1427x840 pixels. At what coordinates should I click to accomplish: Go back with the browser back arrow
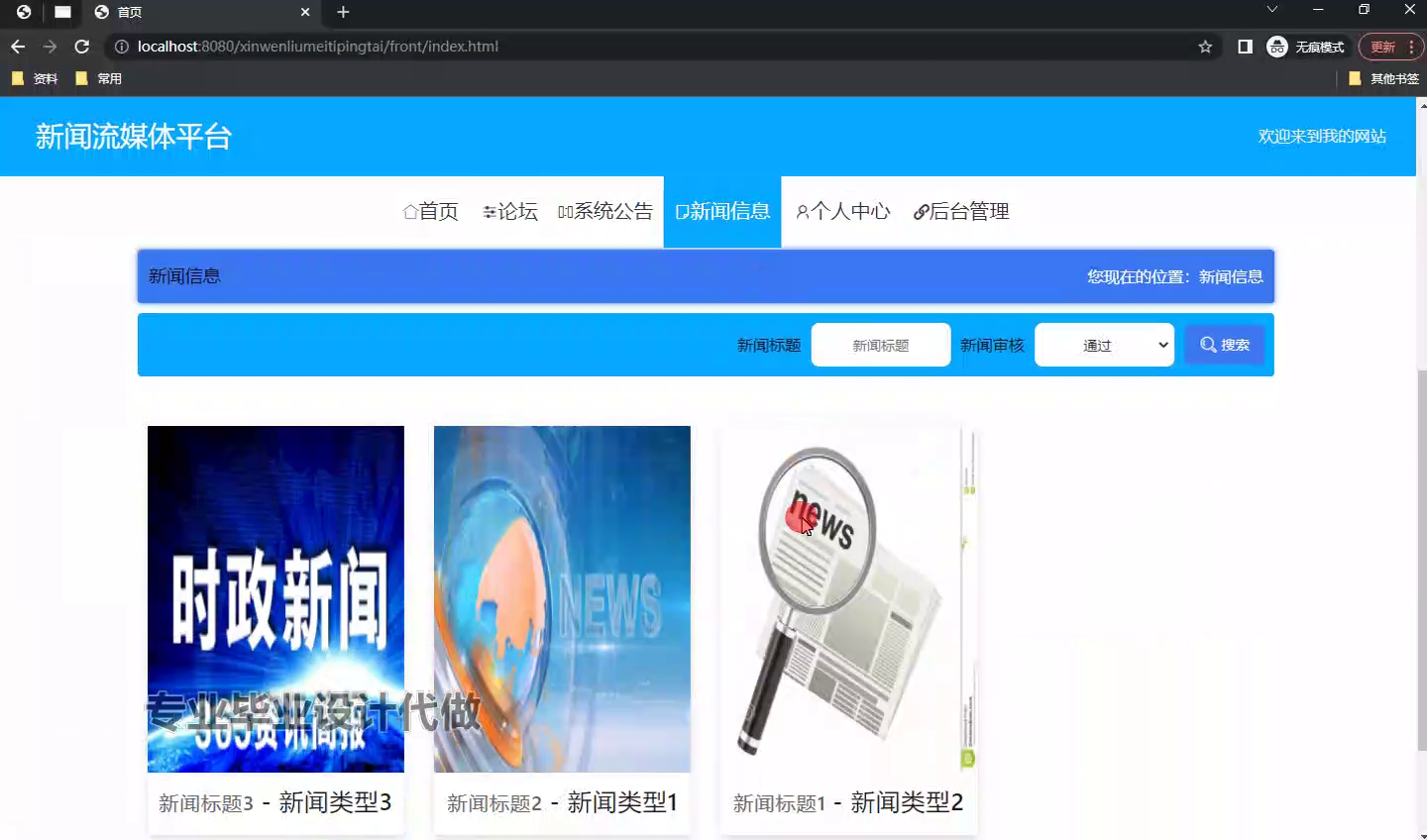tap(18, 47)
